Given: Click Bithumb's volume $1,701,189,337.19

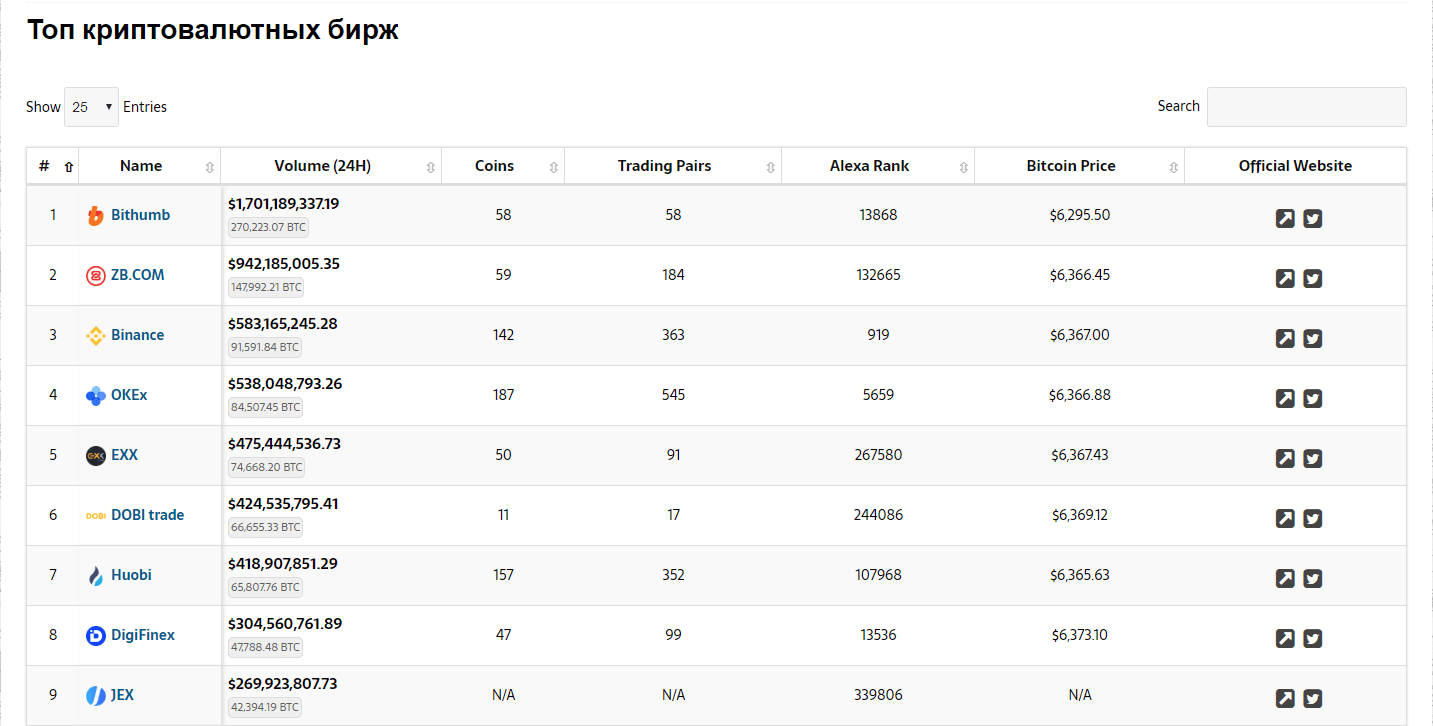Looking at the screenshot, I should click(x=283, y=204).
